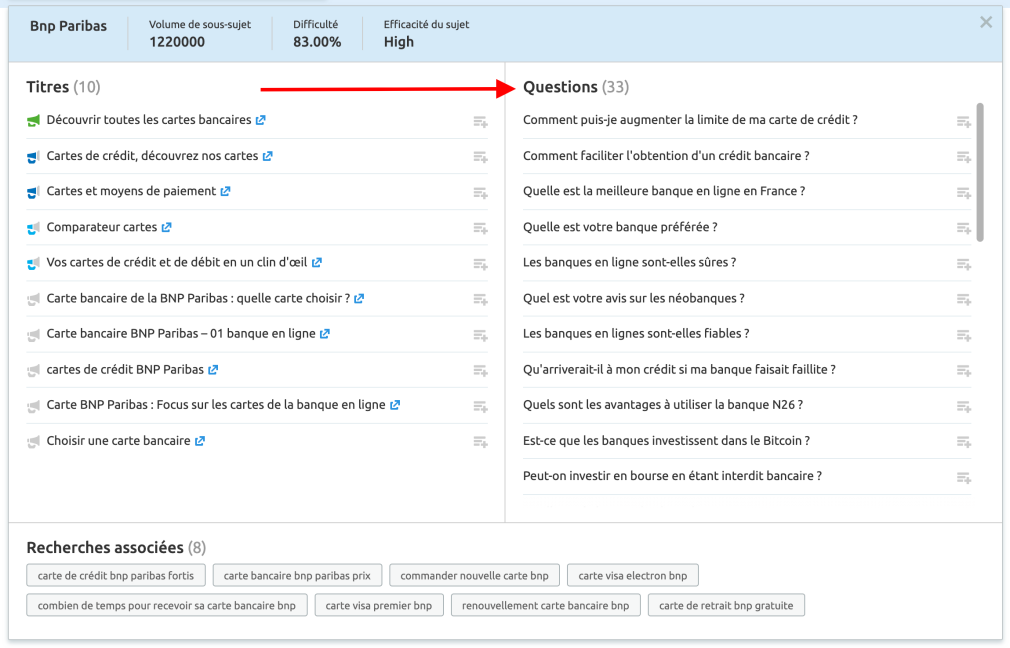Open title 'Comparateur cartes'
Viewport: 1010px width, 648px height.
(102, 227)
